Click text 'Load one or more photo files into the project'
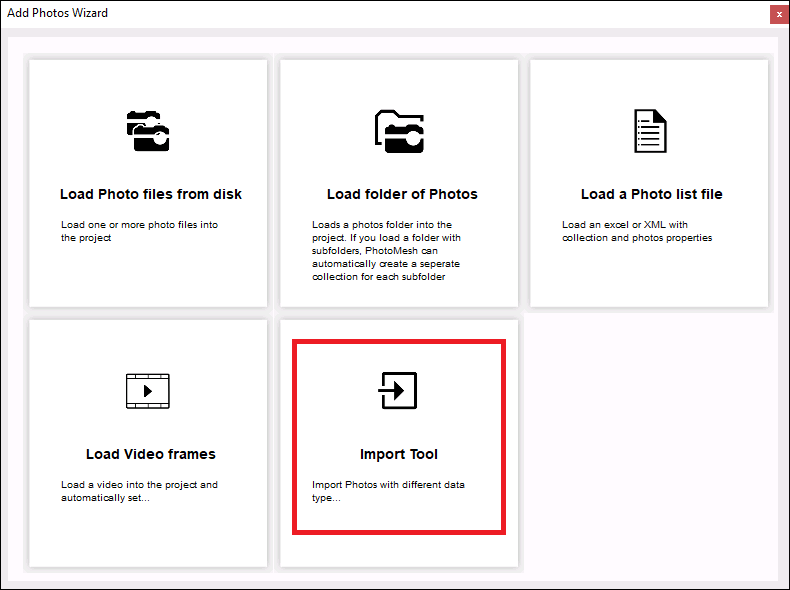The height and width of the screenshot is (590, 790). 140,231
